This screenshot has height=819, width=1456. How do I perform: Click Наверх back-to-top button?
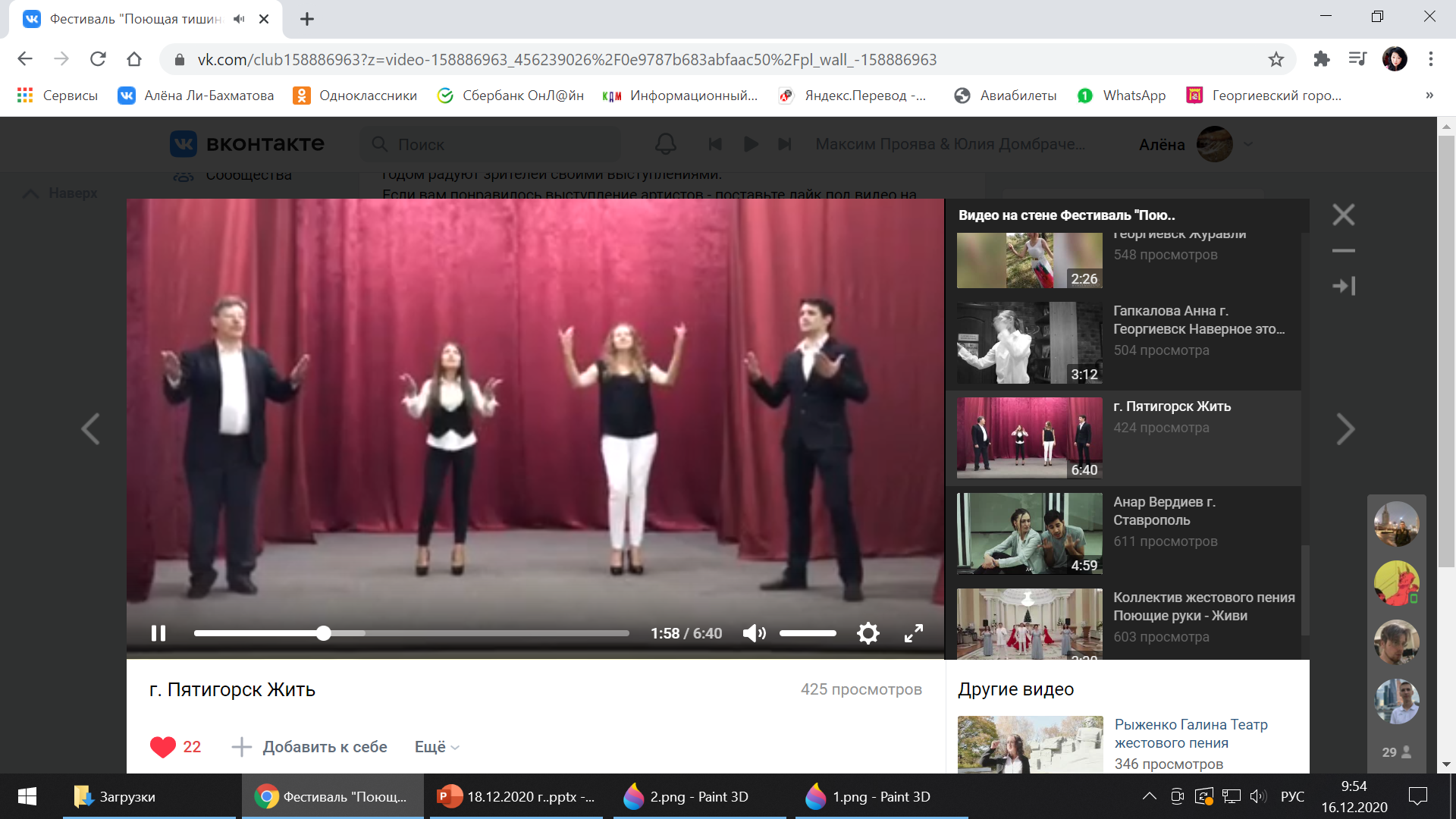click(61, 193)
